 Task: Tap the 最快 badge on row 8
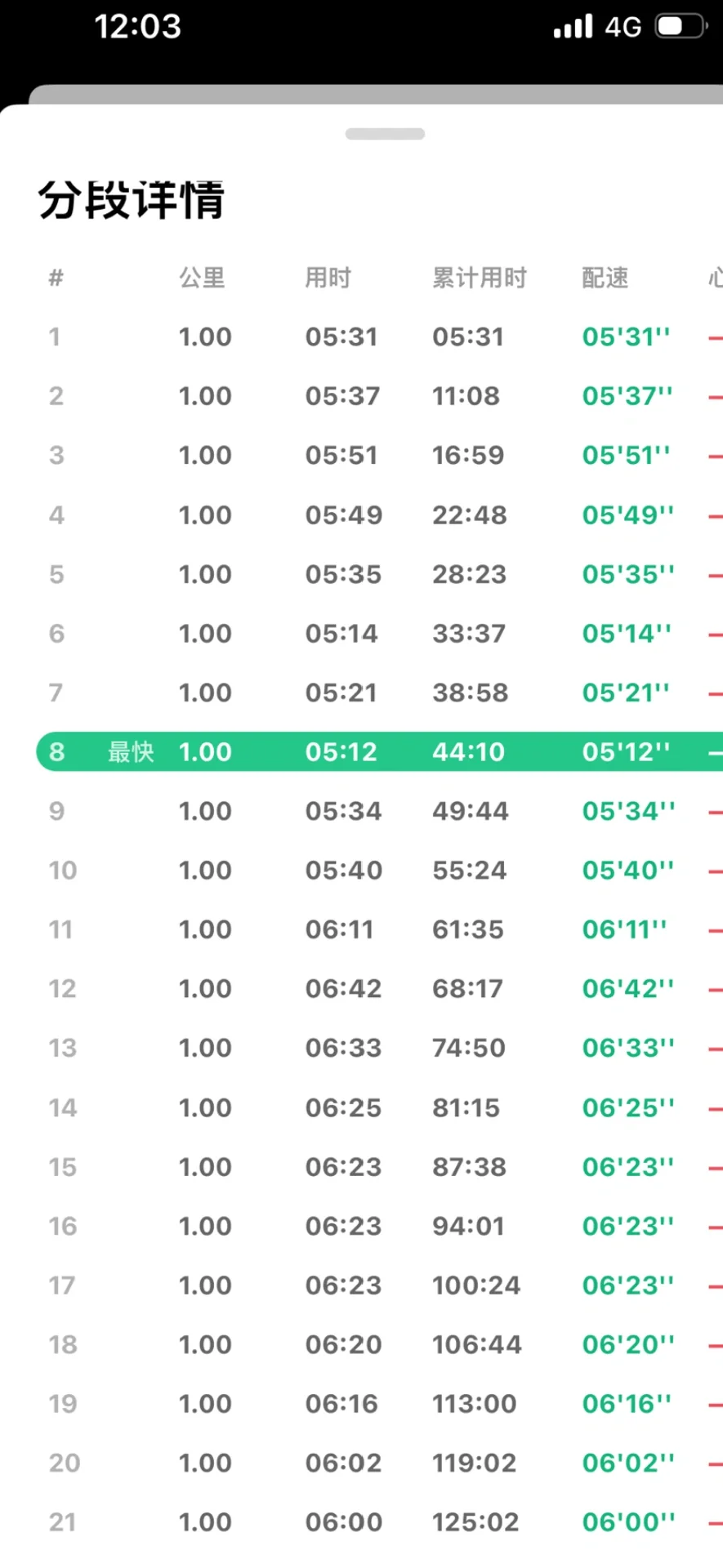pyautogui.click(x=131, y=751)
